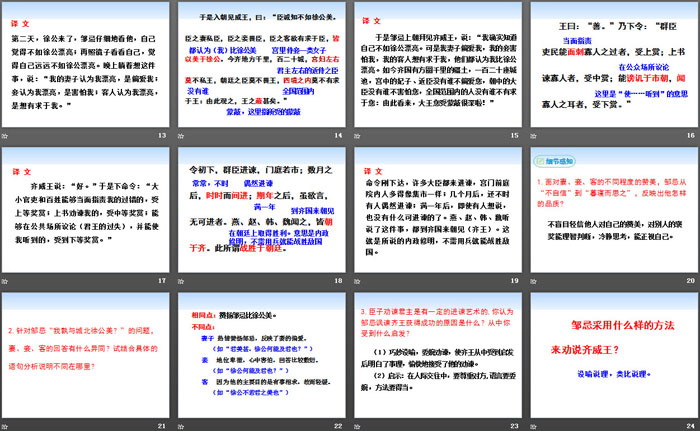700x431 pixels.
Task: Click the animation star icon under slide 24
Action: tap(533, 427)
